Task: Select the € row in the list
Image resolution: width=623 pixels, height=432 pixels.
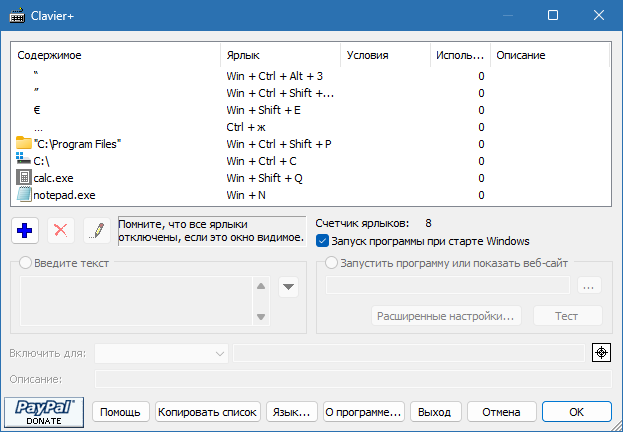Action: (x=311, y=110)
